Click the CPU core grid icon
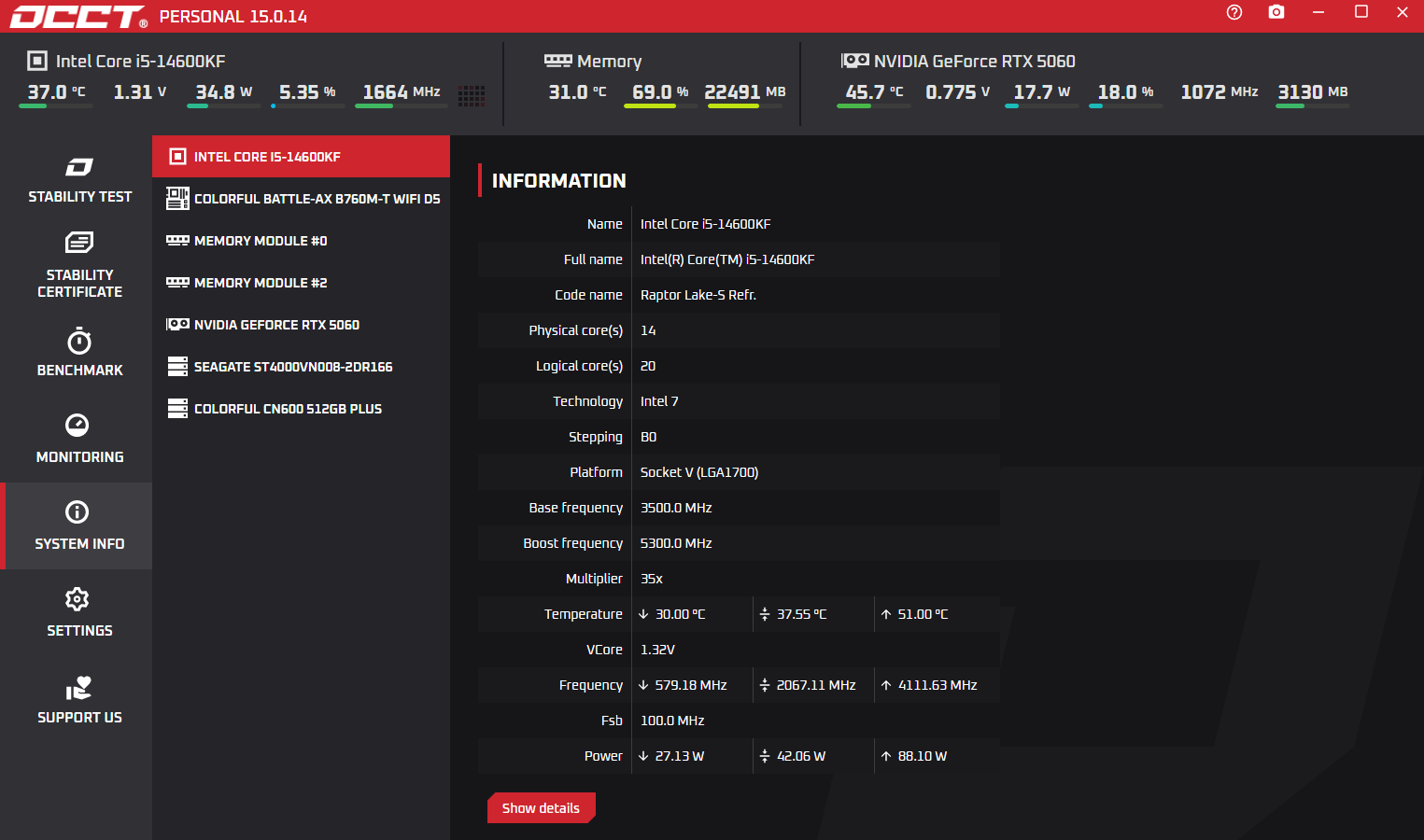Screen dimensions: 1424x840 coord(472,95)
